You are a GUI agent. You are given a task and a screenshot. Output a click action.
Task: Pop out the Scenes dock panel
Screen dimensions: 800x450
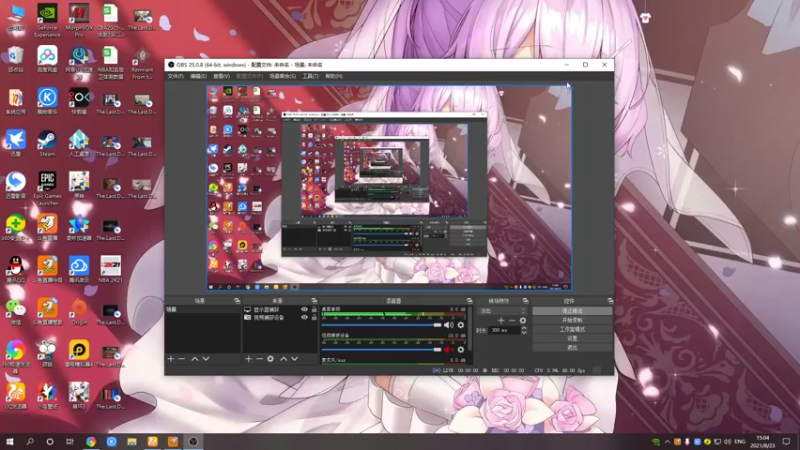point(237,301)
